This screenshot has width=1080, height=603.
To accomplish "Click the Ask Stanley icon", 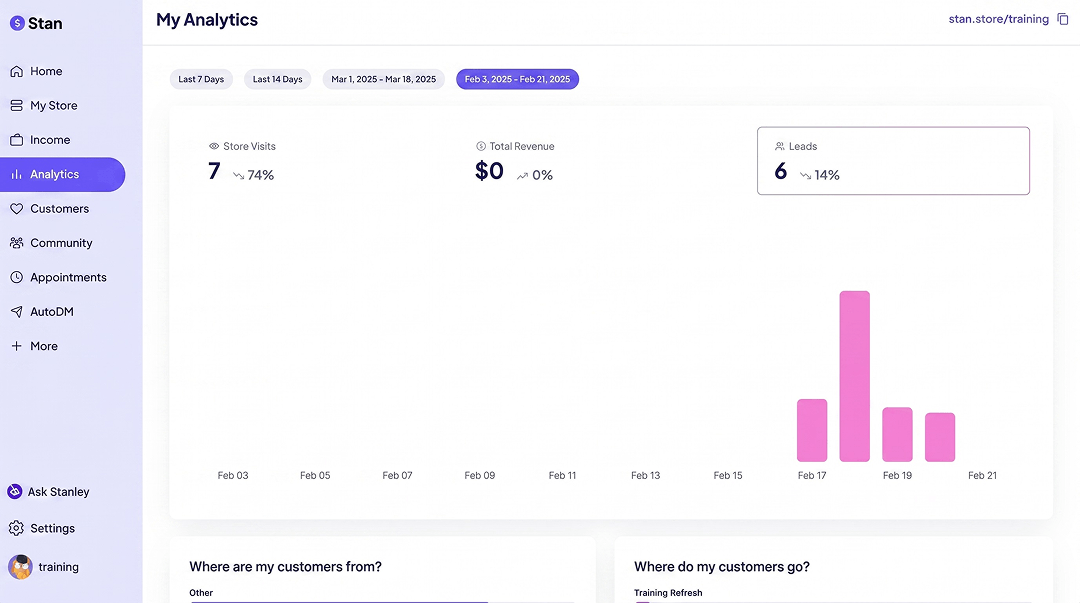I will (x=14, y=491).
